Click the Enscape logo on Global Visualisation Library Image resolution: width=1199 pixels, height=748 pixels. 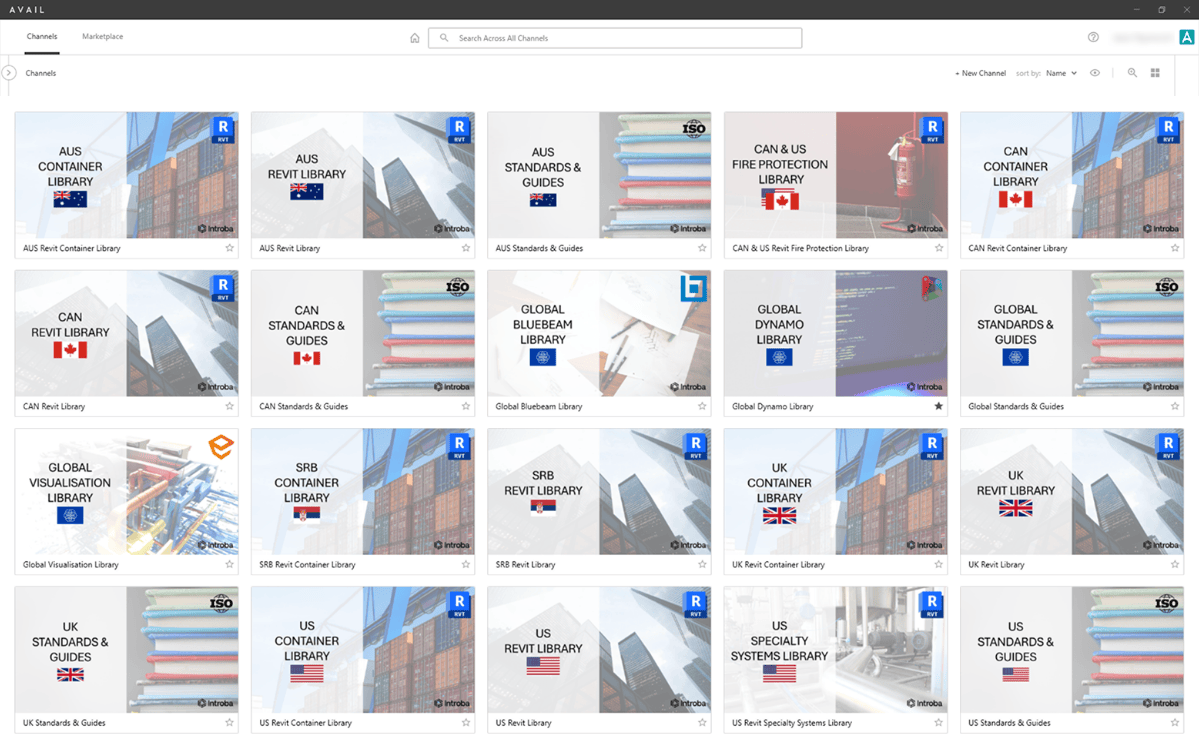221,447
